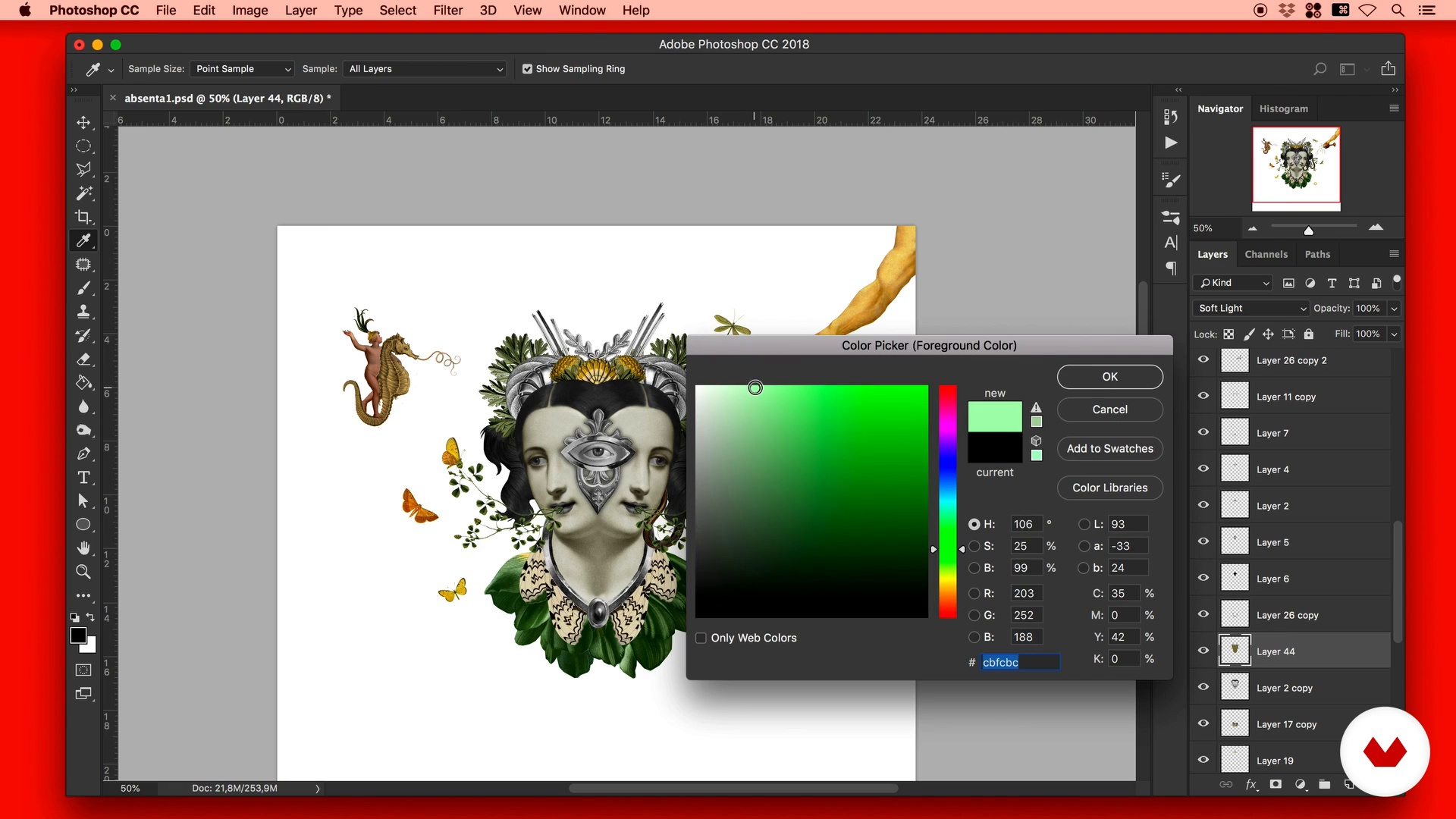
Task: Select the S saturation radio button
Action: [974, 546]
